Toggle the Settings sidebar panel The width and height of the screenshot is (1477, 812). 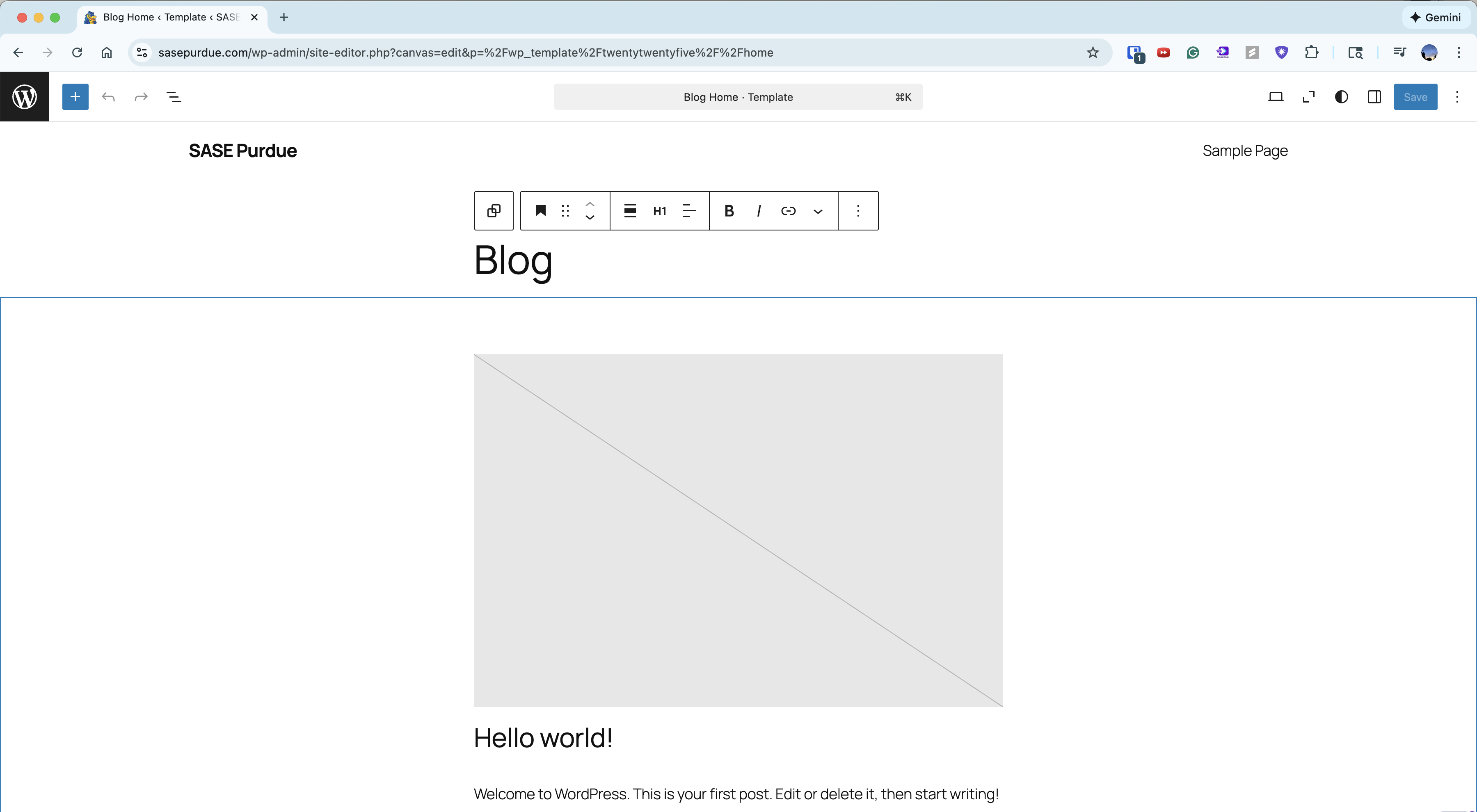click(1374, 97)
